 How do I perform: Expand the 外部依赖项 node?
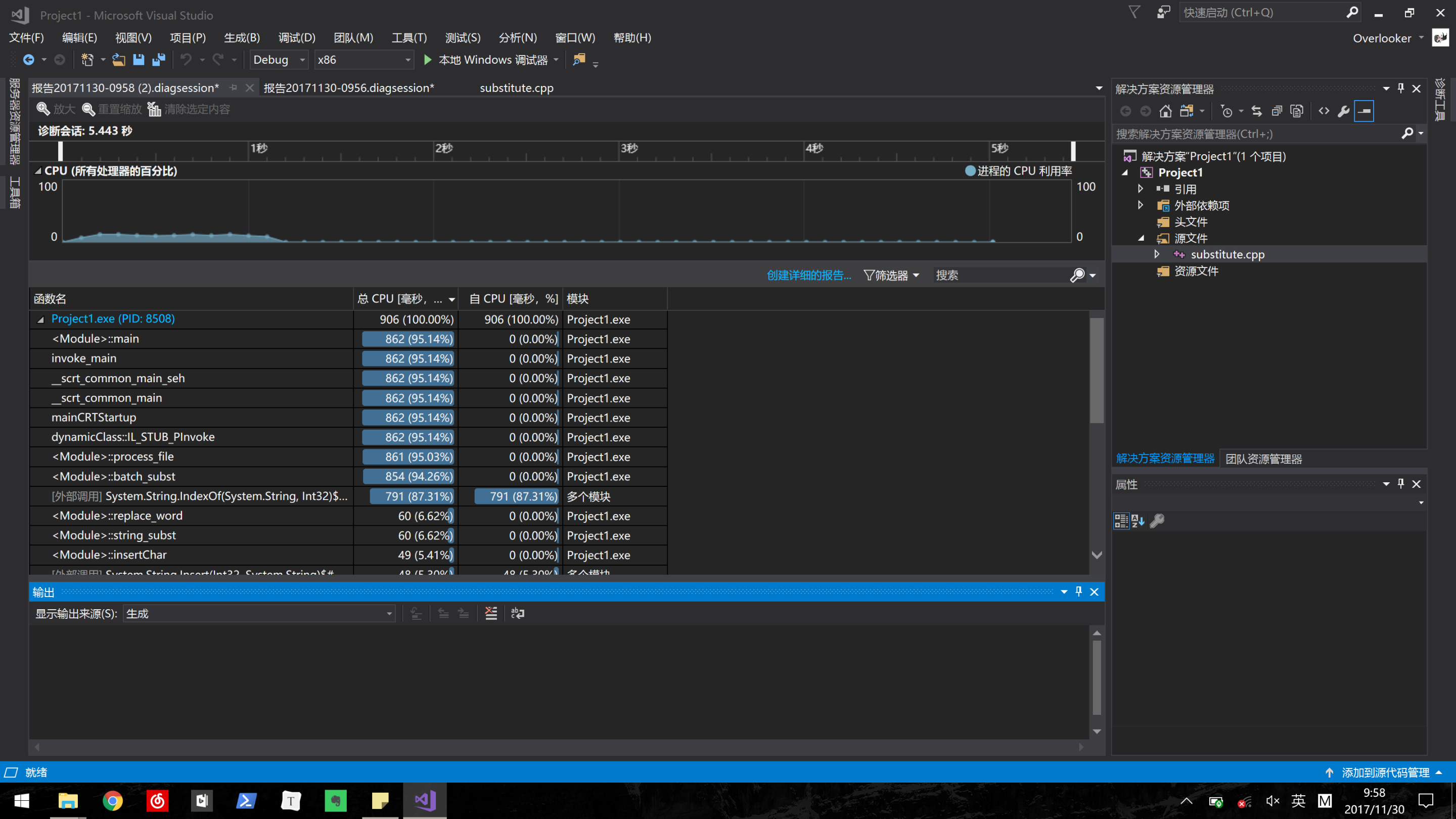1141,205
